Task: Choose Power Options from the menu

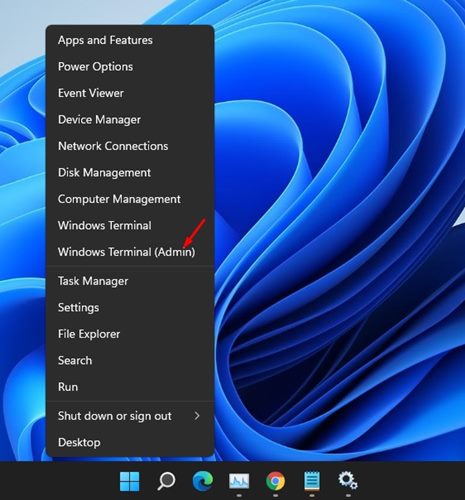Action: pos(130,66)
